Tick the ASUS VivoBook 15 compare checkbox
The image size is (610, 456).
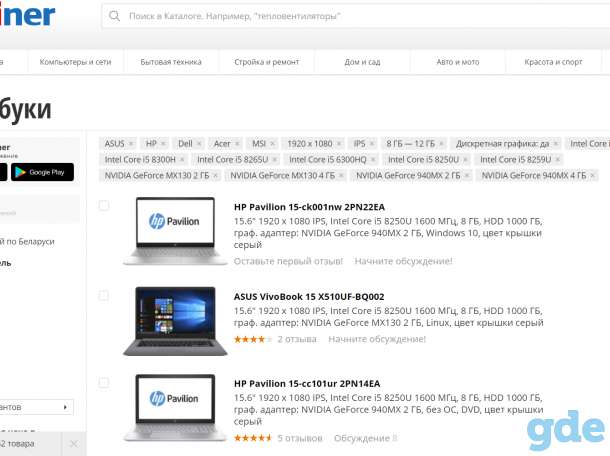coord(104,295)
